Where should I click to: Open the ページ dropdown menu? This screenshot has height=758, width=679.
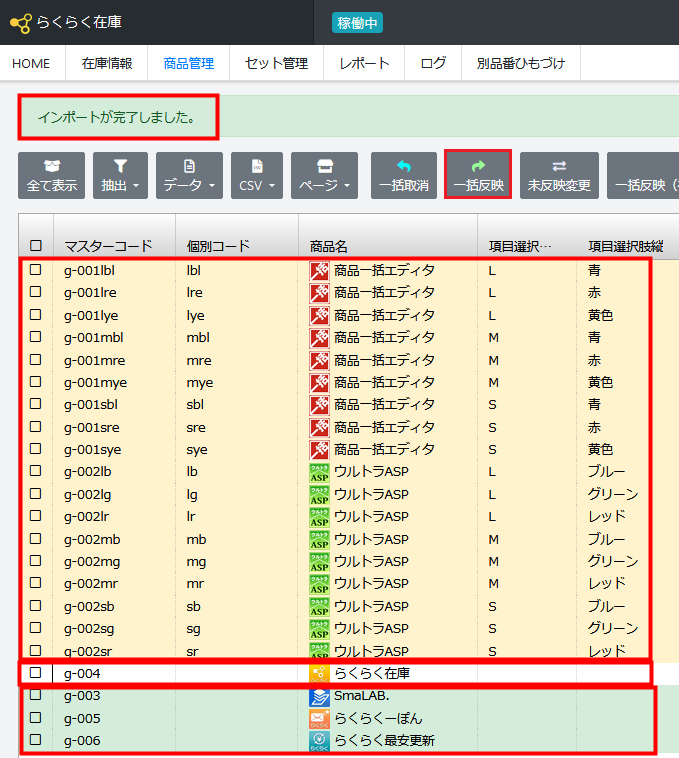[325, 175]
